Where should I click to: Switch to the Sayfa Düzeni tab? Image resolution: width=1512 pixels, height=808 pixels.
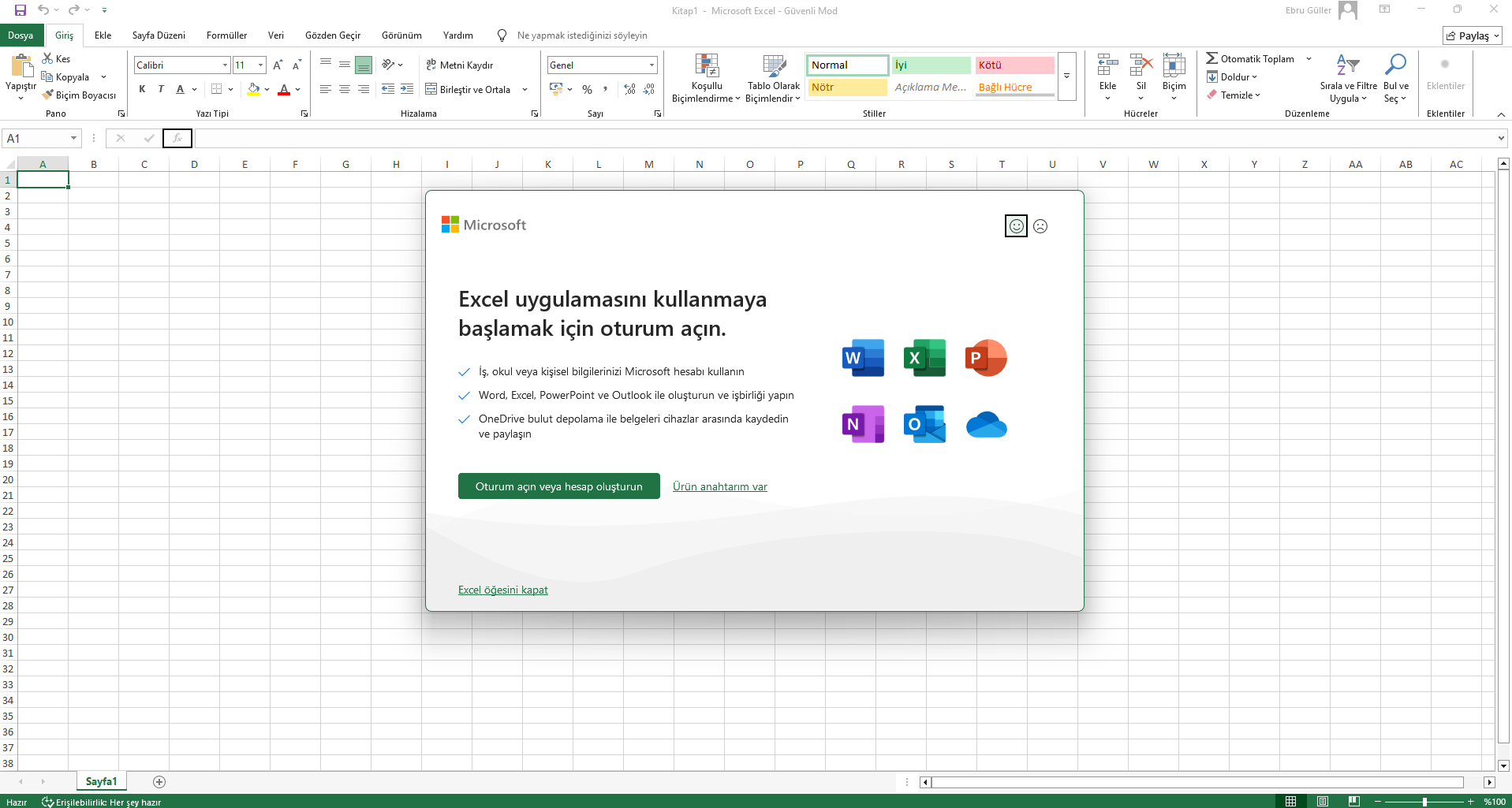coord(159,35)
